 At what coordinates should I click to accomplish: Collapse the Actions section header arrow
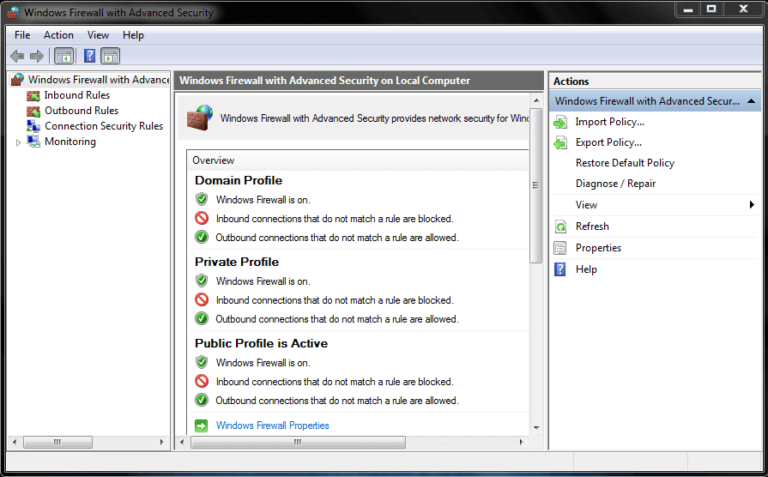click(x=750, y=101)
